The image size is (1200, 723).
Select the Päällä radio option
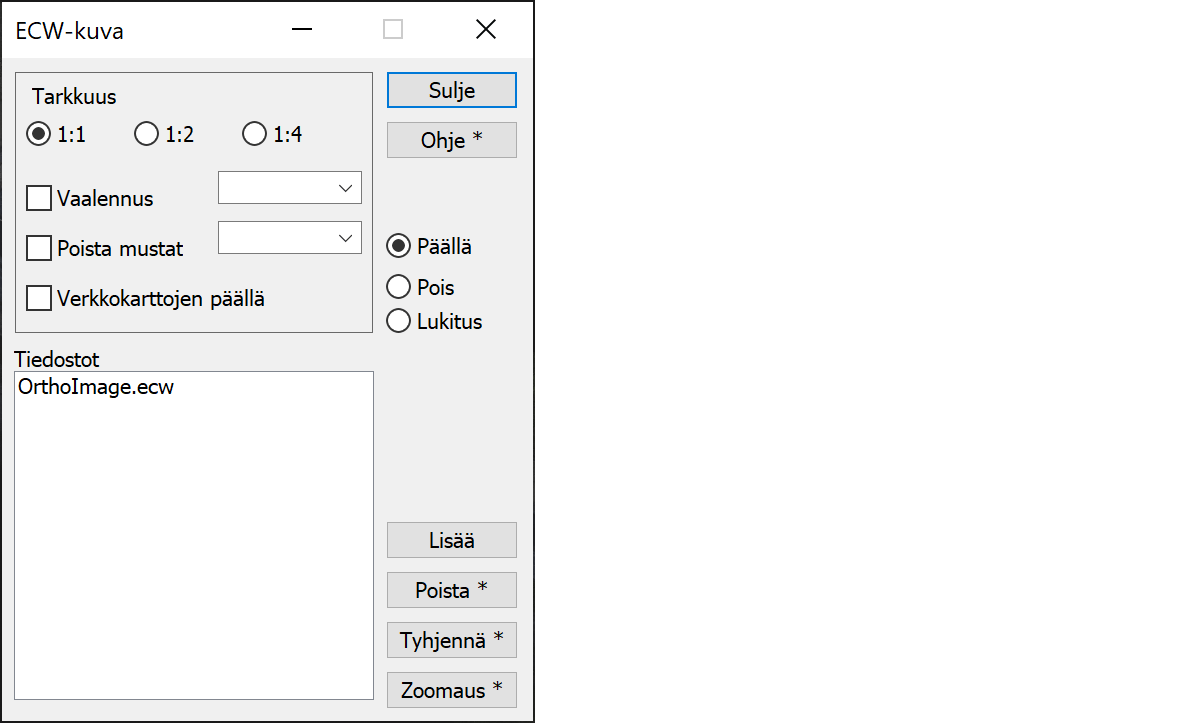click(x=399, y=246)
